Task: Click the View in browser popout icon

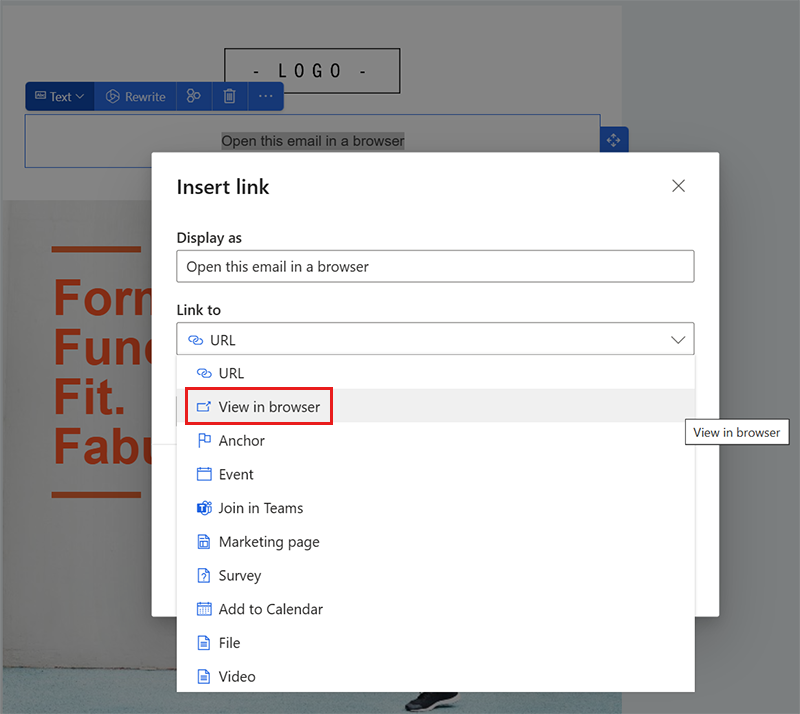Action: [204, 407]
